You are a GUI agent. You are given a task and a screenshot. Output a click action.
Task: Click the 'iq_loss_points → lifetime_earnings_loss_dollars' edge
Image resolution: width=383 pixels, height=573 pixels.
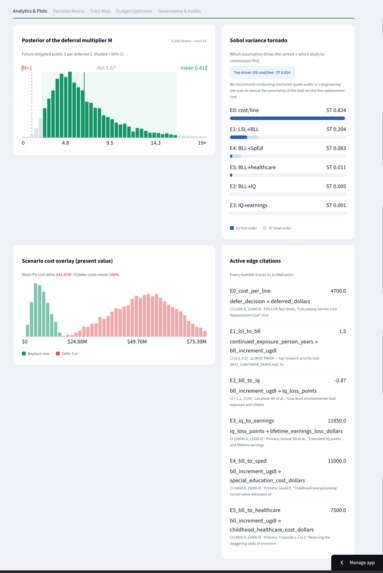coord(286,431)
